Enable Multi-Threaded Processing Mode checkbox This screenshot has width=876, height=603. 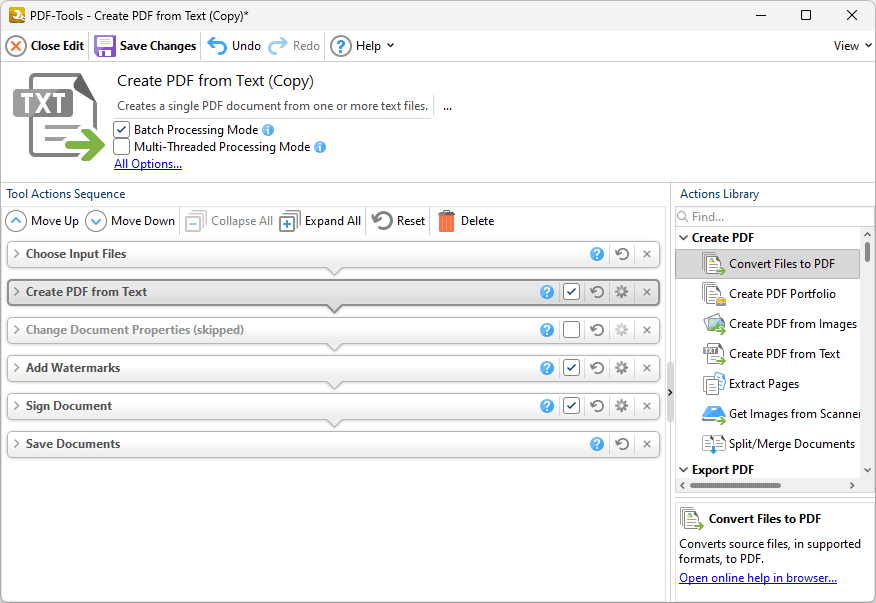[121, 147]
